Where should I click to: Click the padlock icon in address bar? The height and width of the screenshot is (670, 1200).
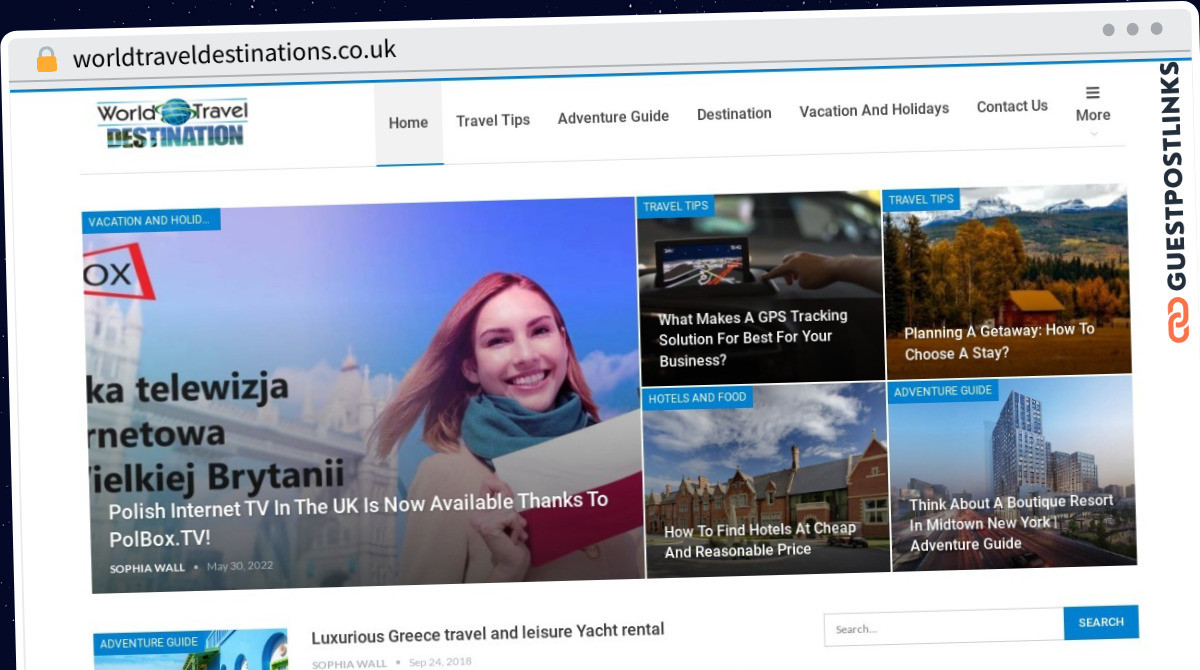(47, 59)
